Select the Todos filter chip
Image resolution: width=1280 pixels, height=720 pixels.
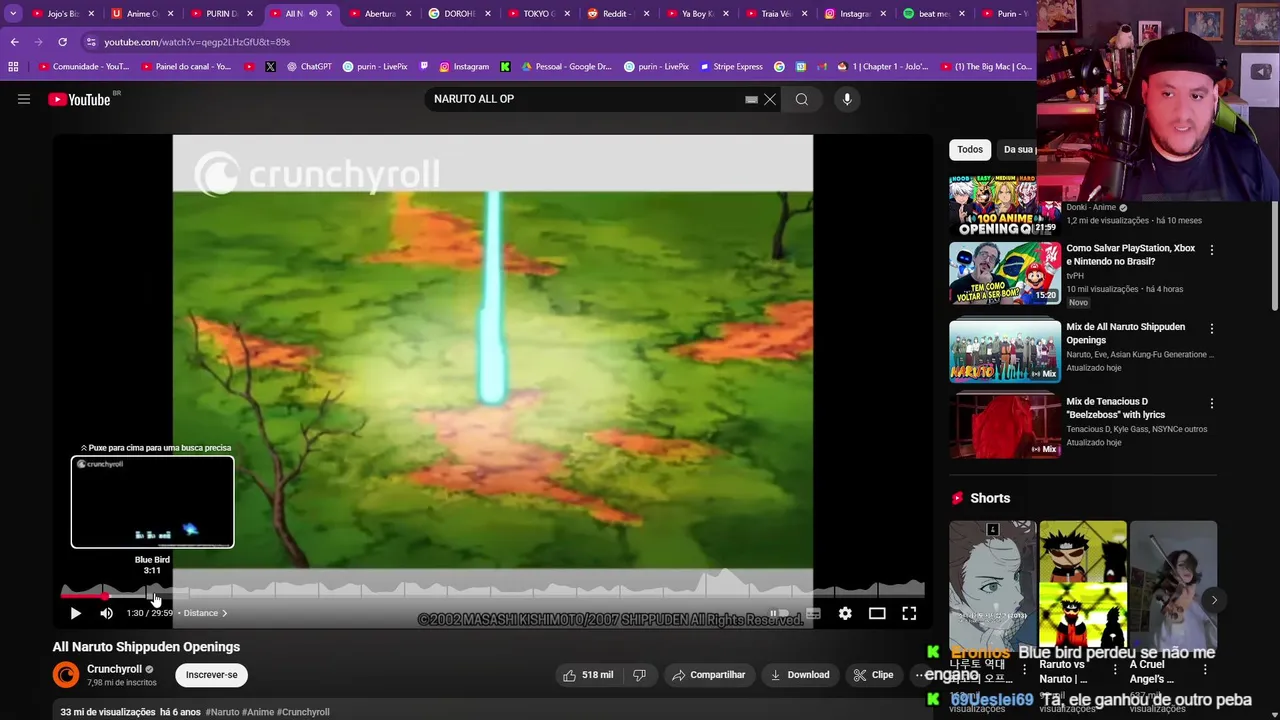[970, 149]
